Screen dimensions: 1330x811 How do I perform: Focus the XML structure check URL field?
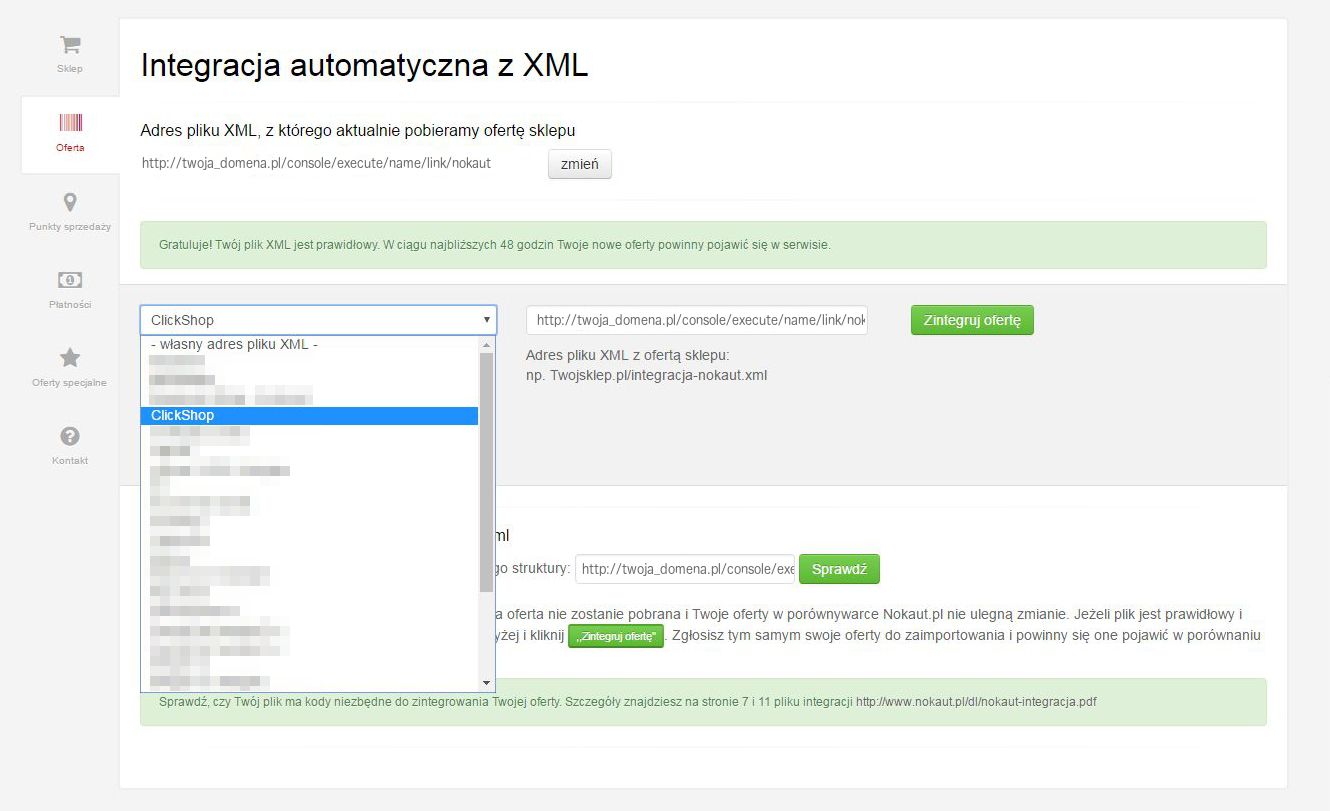(685, 569)
